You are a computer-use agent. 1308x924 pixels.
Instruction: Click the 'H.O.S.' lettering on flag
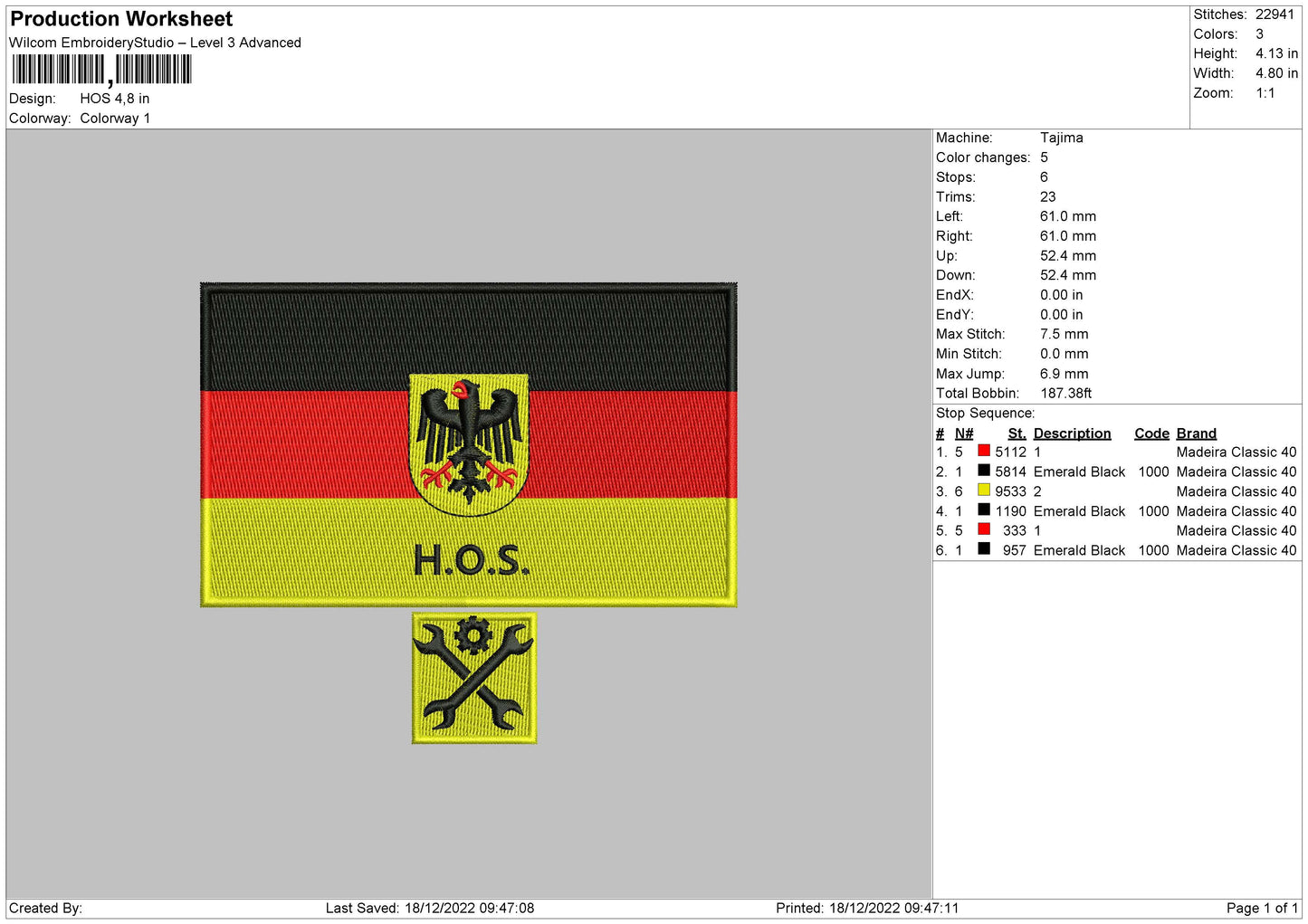tap(472, 561)
